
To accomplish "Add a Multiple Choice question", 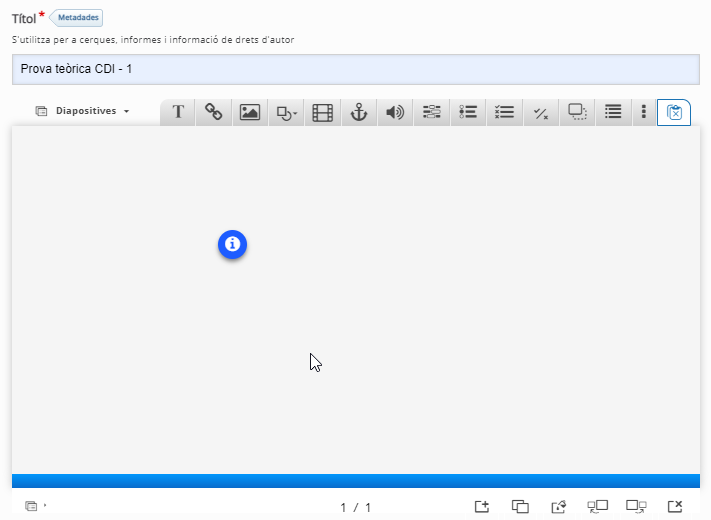I will tap(504, 112).
